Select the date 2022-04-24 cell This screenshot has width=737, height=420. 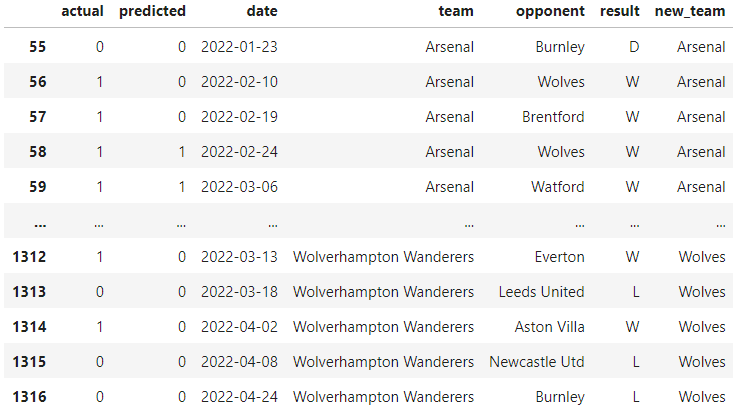coord(239,397)
